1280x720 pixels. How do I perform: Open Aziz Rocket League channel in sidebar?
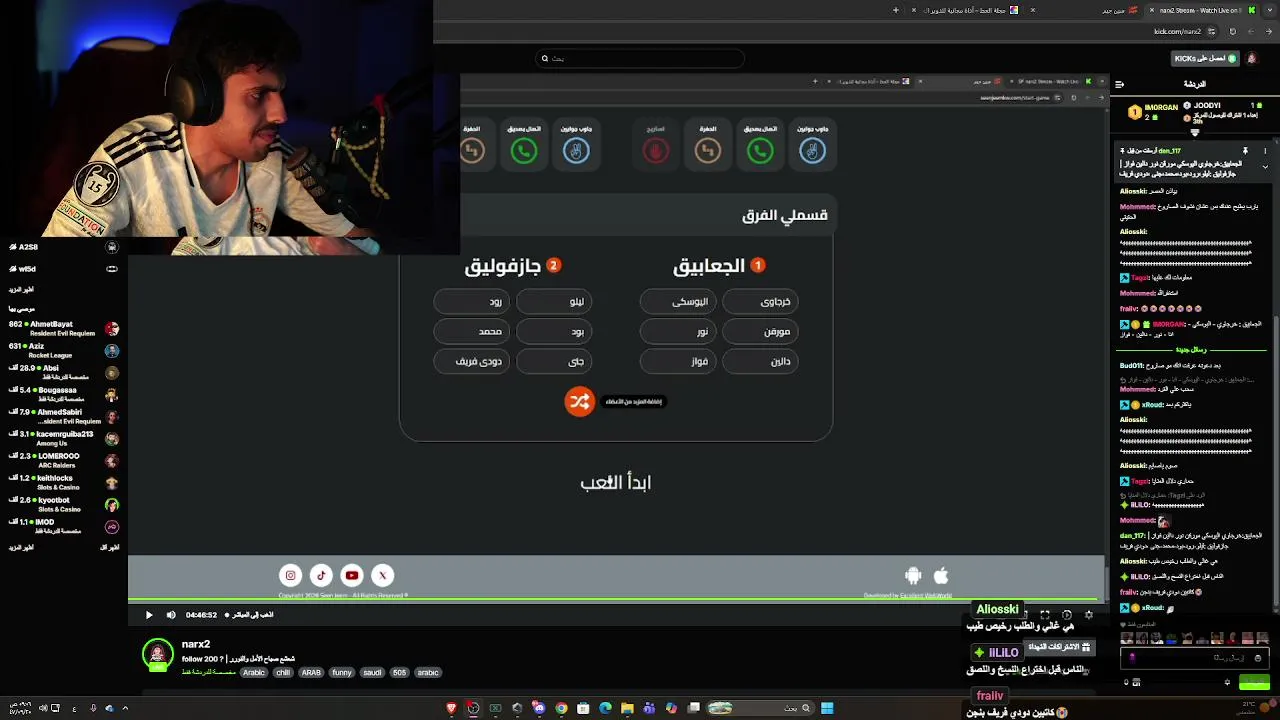tap(64, 351)
